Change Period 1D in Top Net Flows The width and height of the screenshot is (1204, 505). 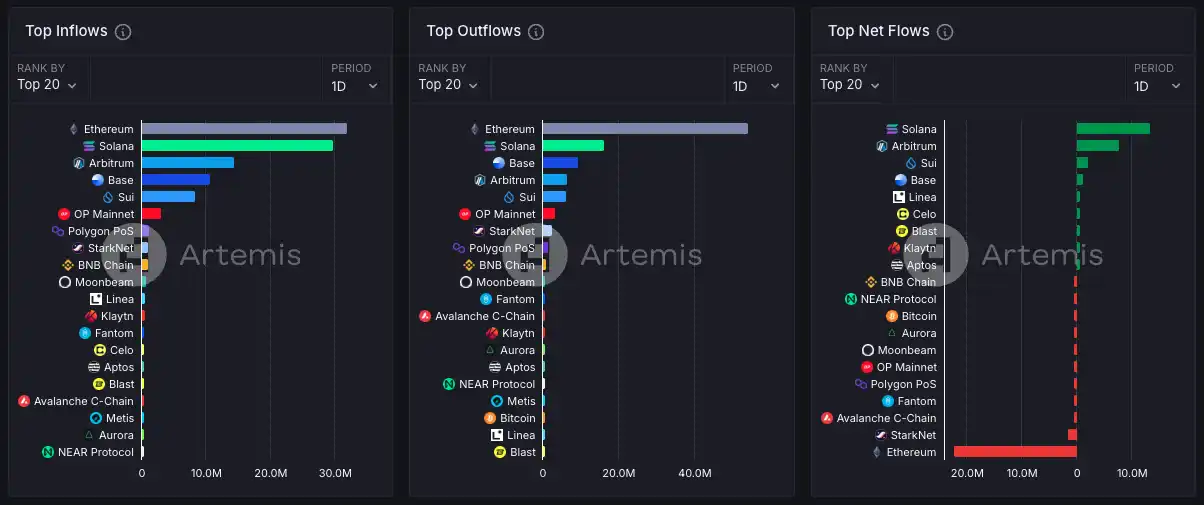1157,86
